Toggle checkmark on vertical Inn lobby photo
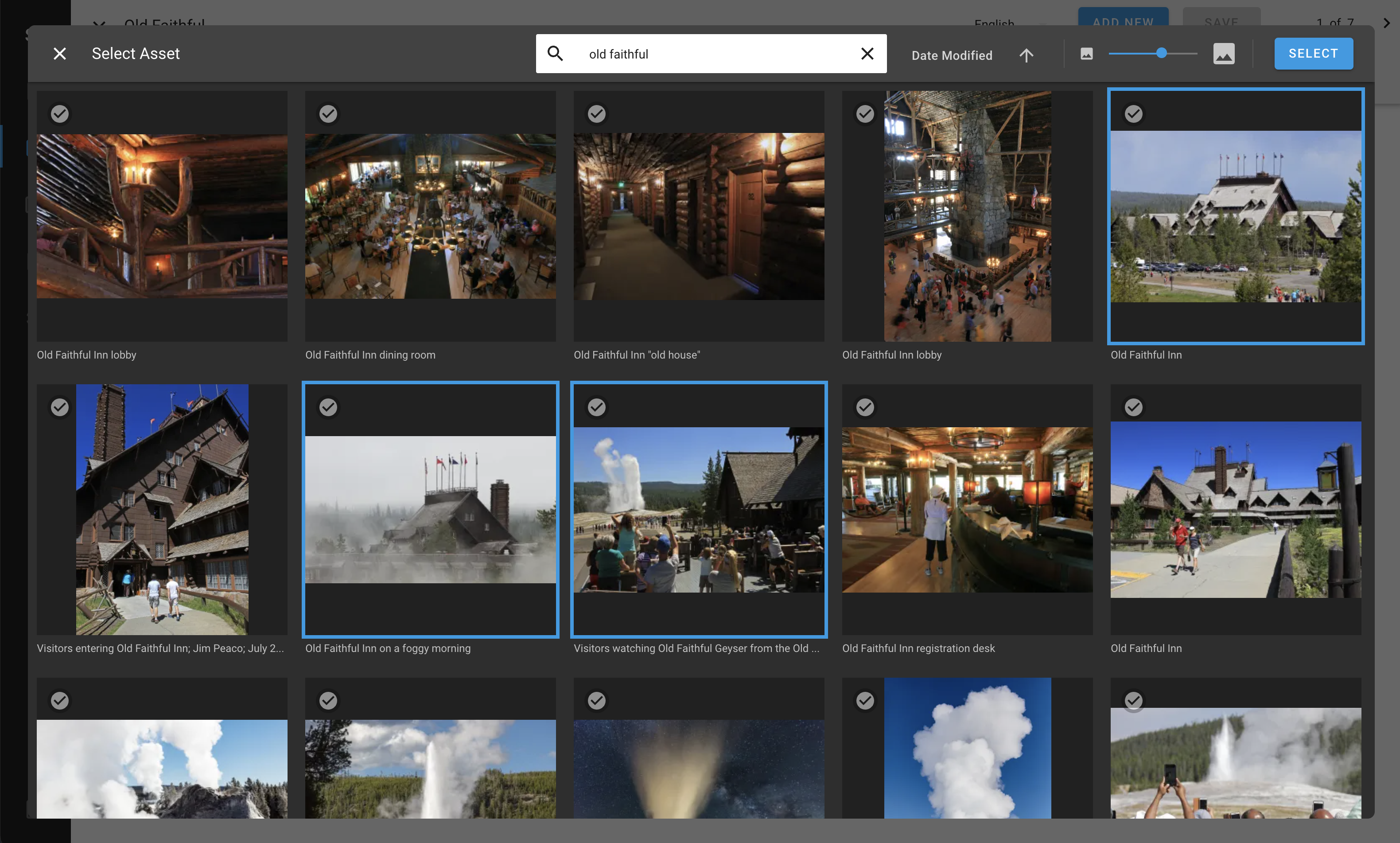The image size is (1400, 843). pyautogui.click(x=865, y=113)
